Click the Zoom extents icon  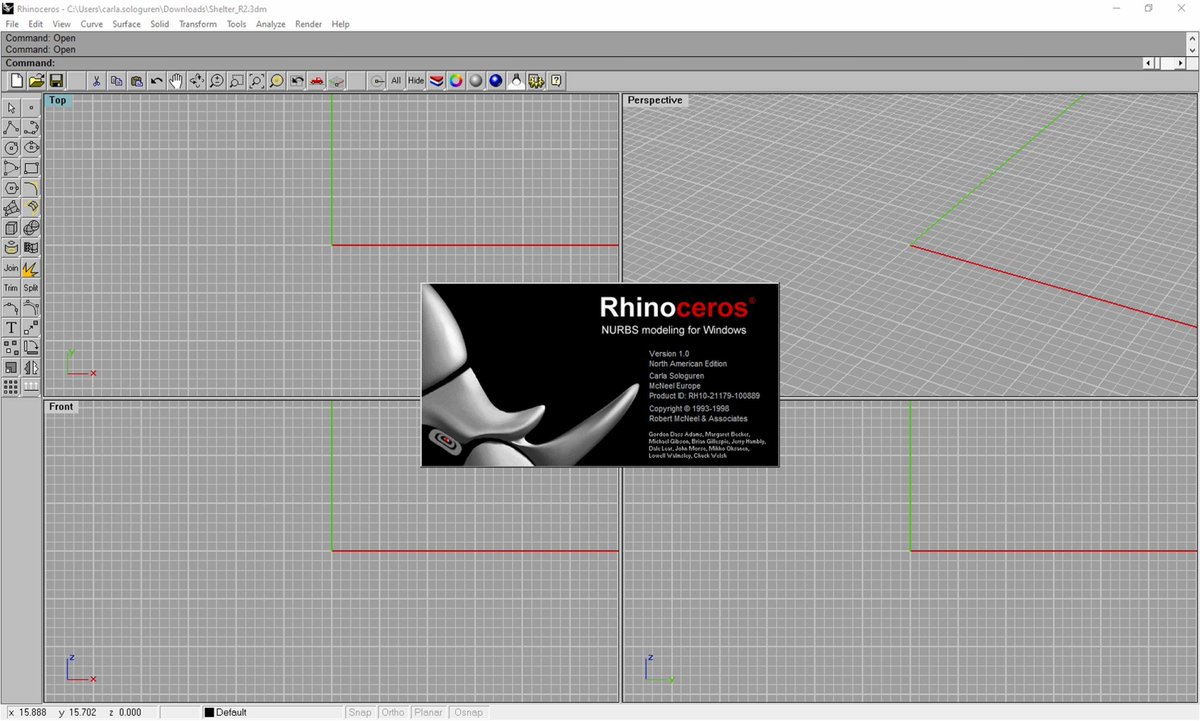[257, 81]
